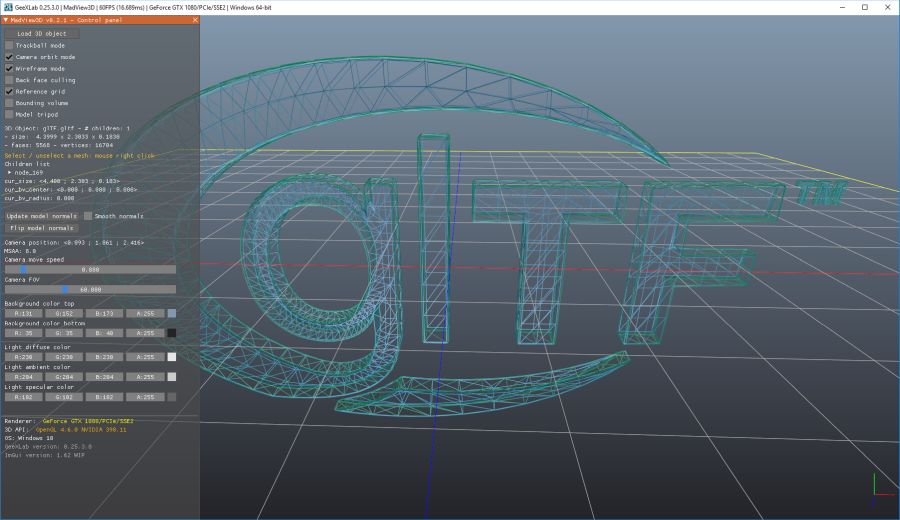Adjust the Camera move speed slider
The image size is (900, 520).
[90, 269]
